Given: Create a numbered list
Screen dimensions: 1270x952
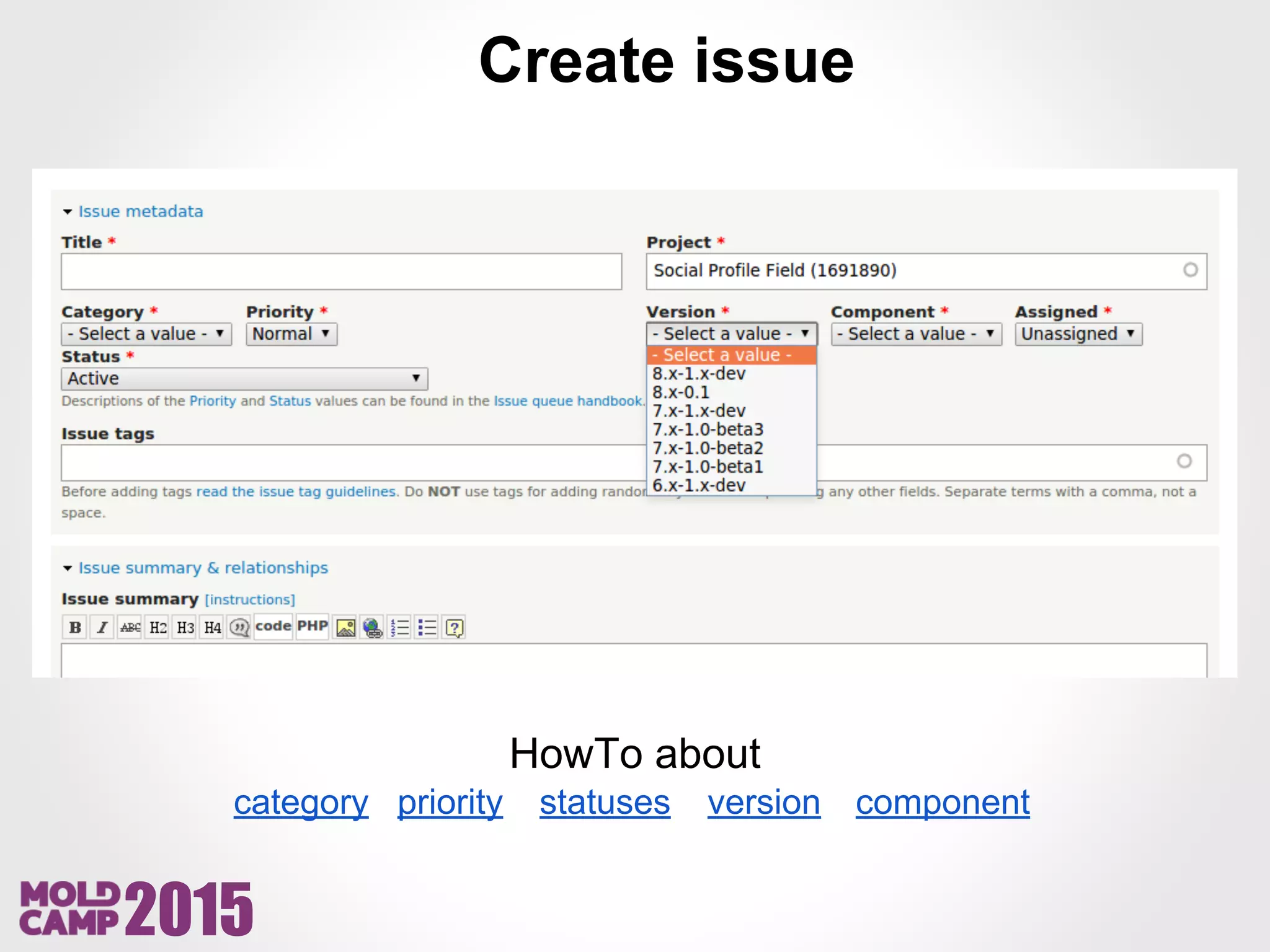Looking at the screenshot, I should coord(399,627).
